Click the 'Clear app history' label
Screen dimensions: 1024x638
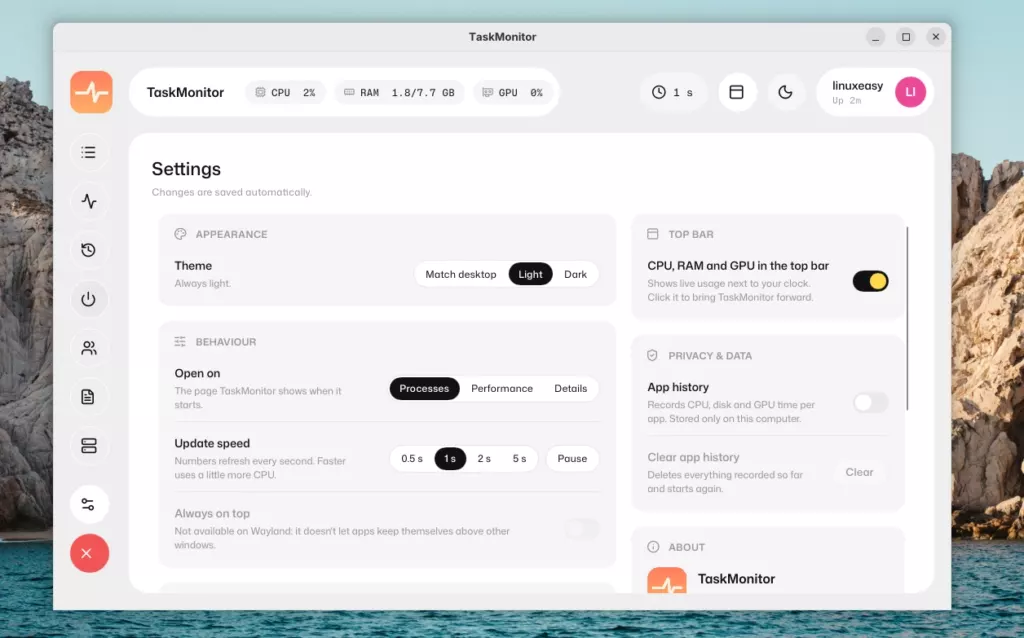click(693, 457)
